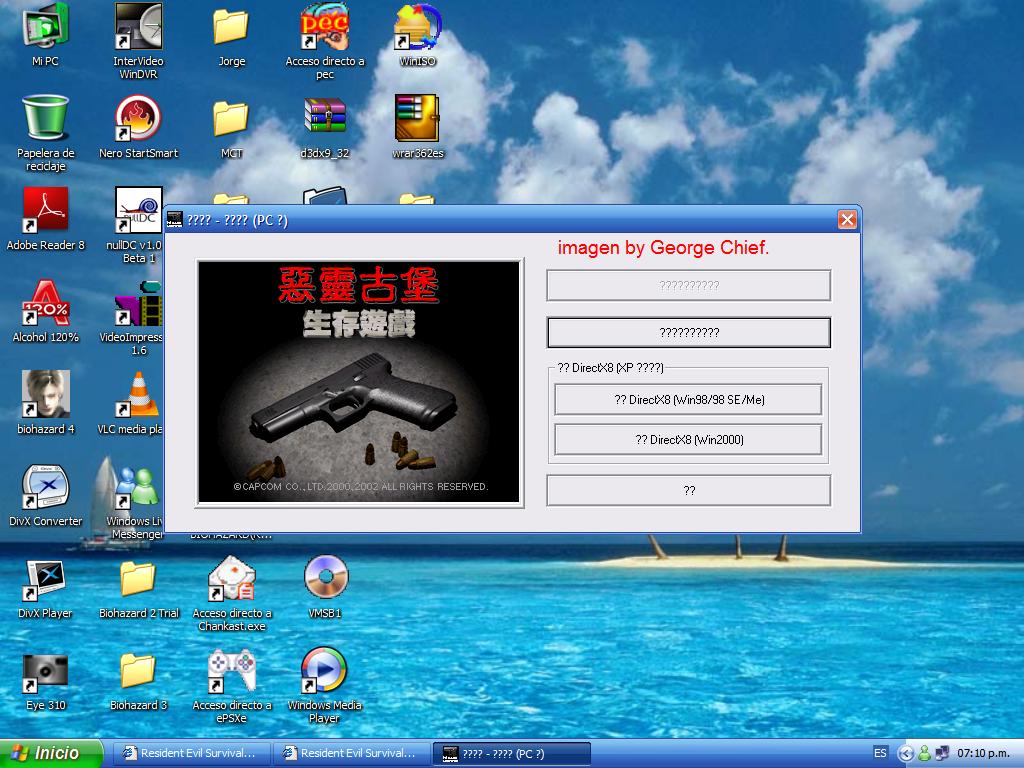1024x768 pixels.
Task: Select the Alcohol 120% desktop icon
Action: [x=45, y=303]
